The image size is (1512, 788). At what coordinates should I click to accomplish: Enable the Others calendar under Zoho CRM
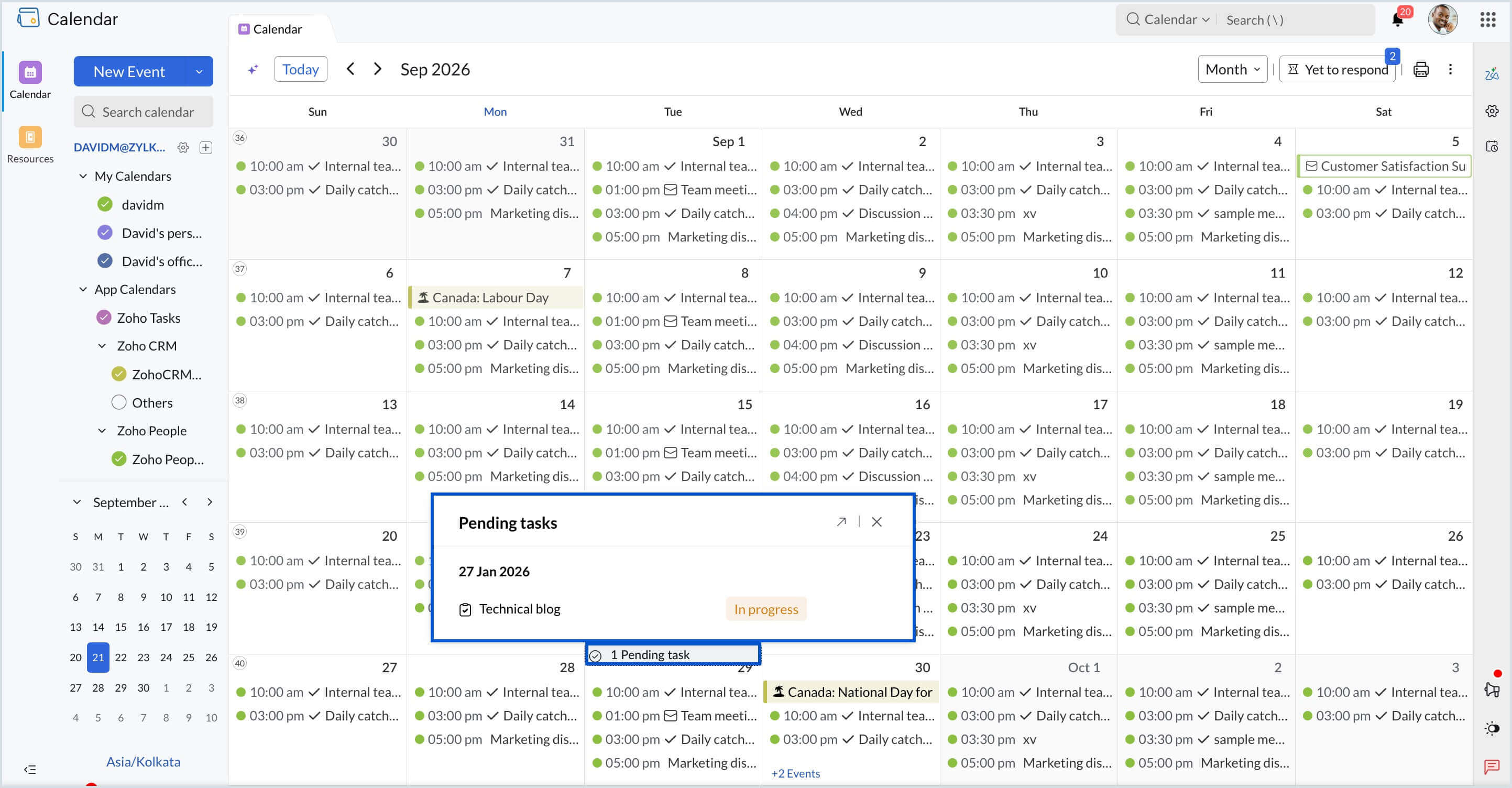point(118,403)
